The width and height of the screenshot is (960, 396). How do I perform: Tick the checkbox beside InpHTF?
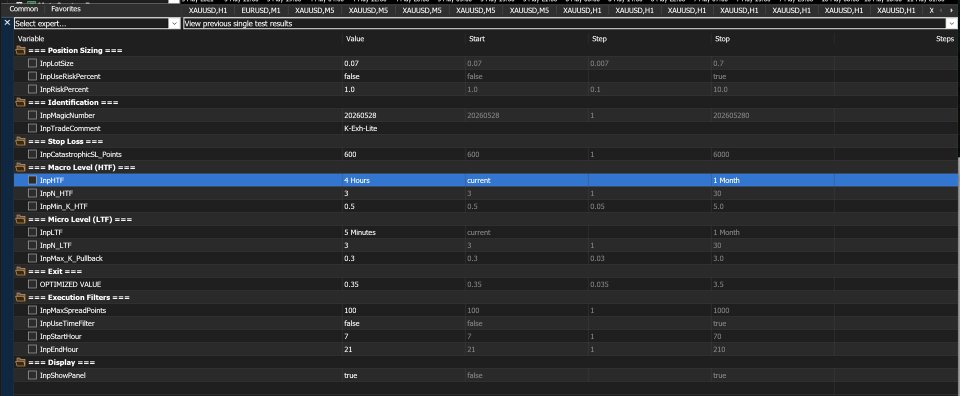click(32, 181)
